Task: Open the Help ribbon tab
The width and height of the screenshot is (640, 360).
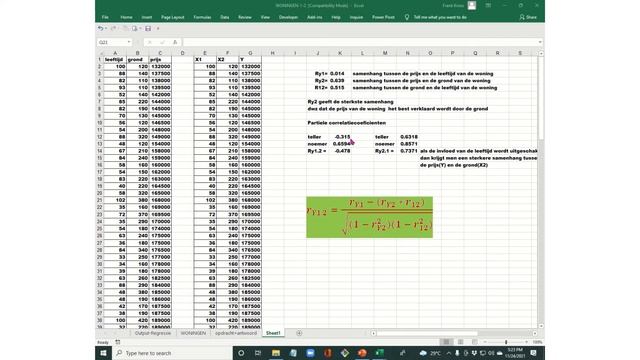Action: (x=336, y=17)
